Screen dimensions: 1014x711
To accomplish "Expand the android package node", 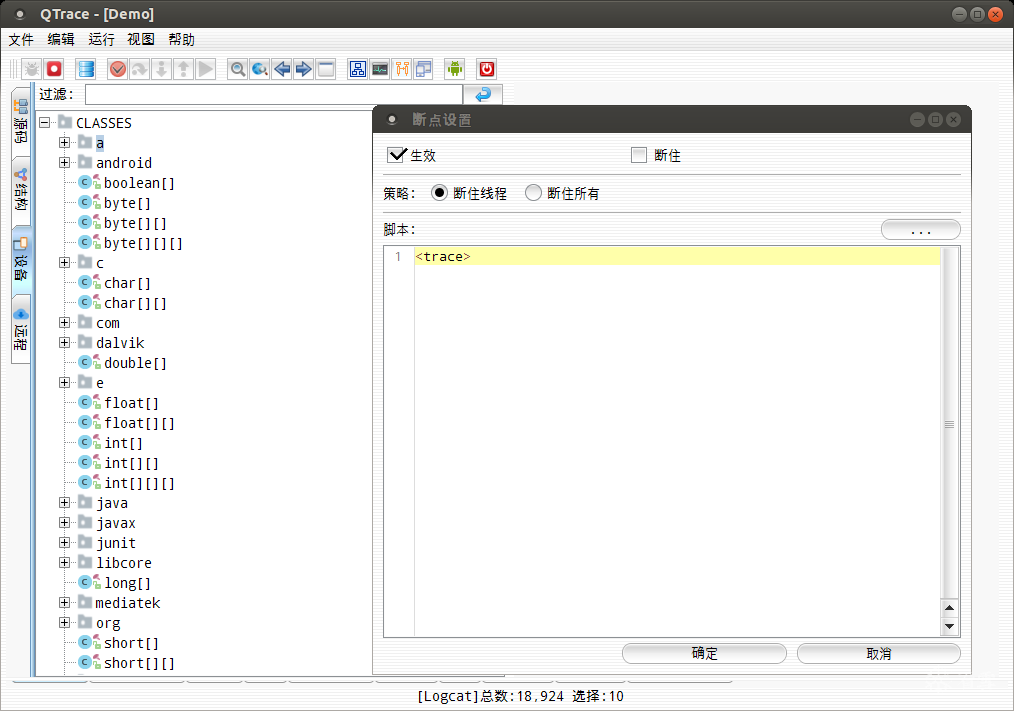I will [64, 162].
